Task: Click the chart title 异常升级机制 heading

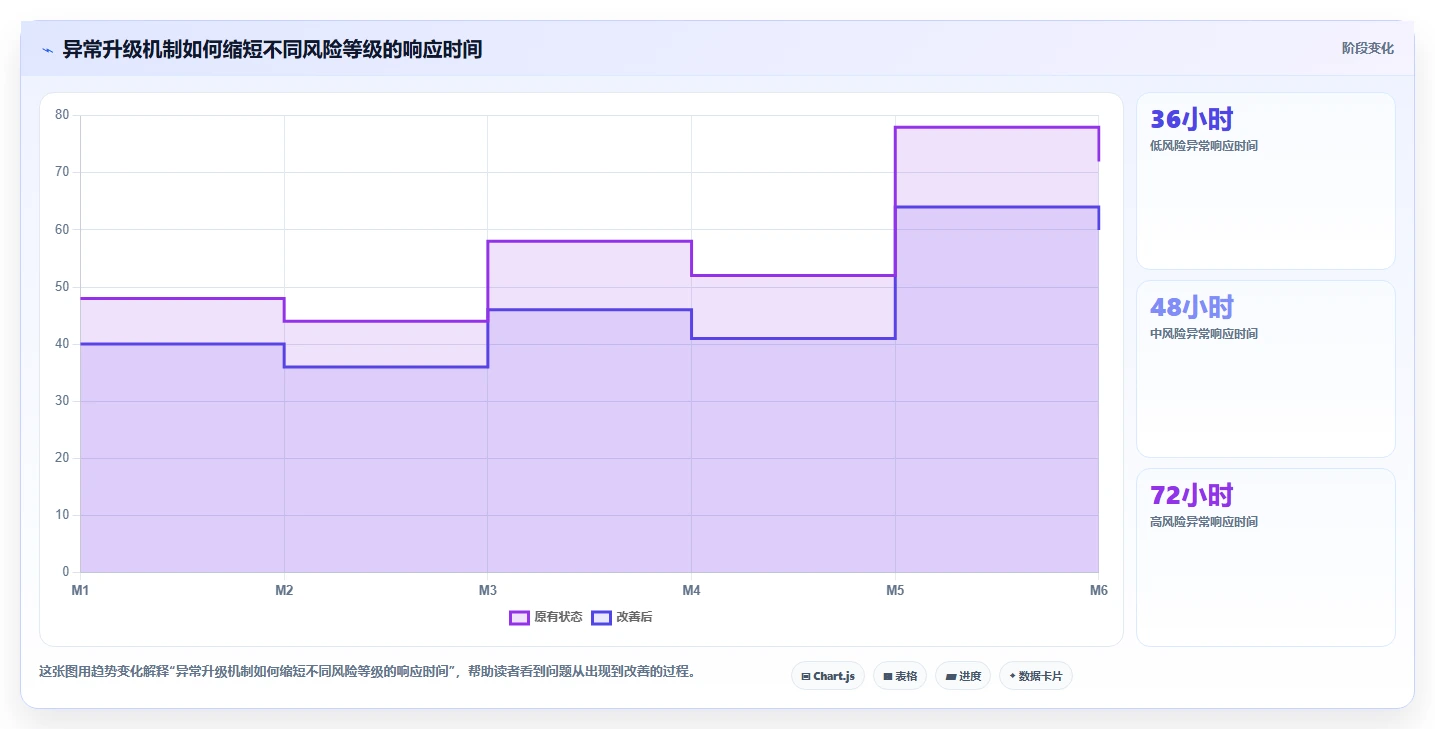Action: (272, 49)
